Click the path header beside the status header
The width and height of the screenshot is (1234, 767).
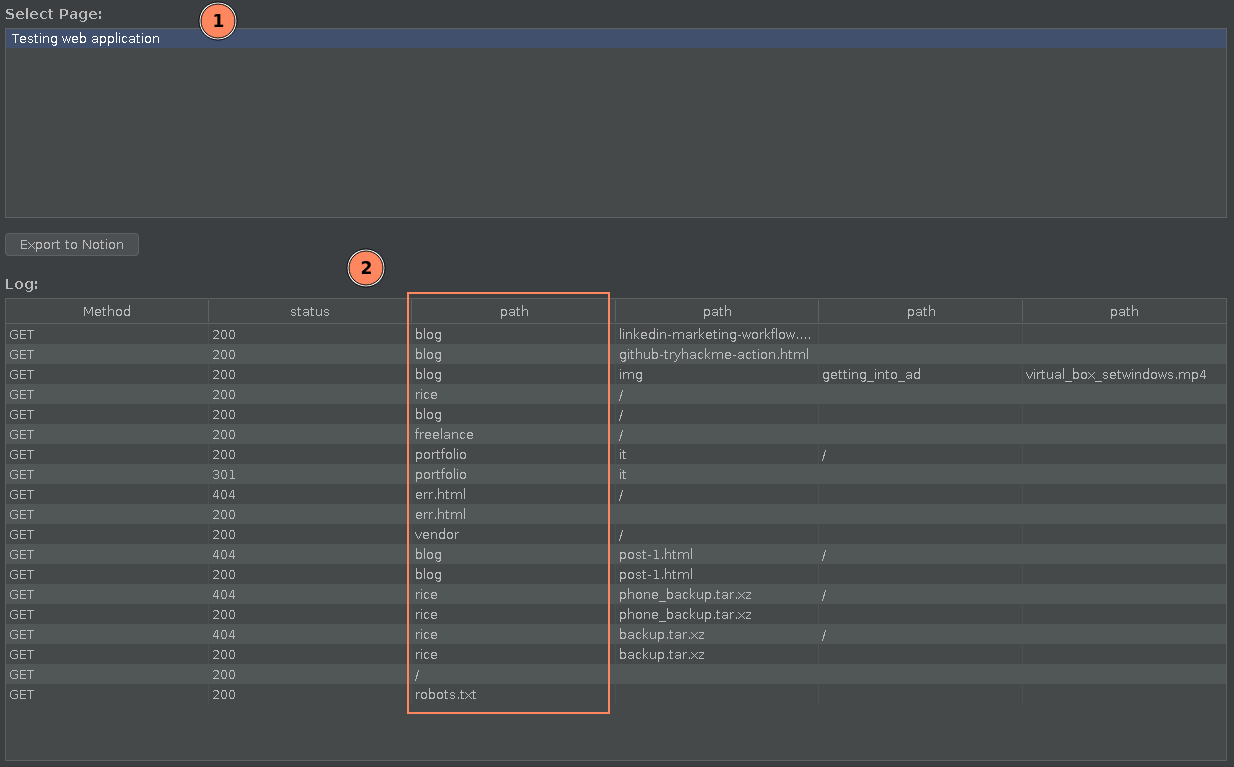pos(513,312)
